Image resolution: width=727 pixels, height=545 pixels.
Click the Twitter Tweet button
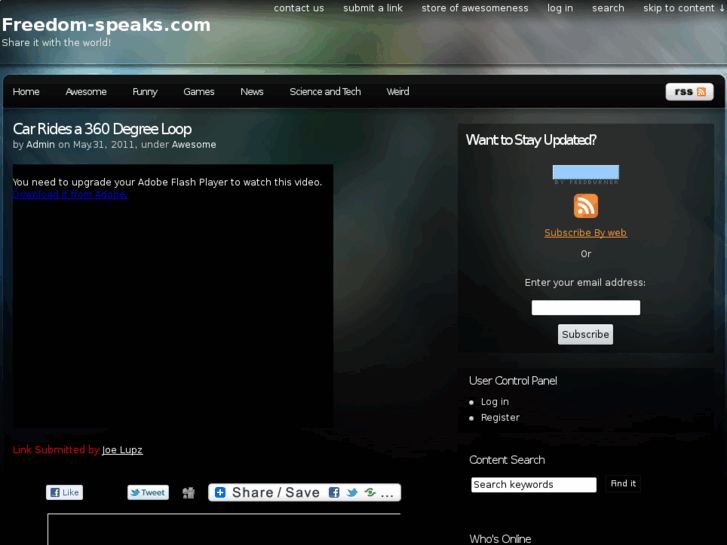point(148,492)
